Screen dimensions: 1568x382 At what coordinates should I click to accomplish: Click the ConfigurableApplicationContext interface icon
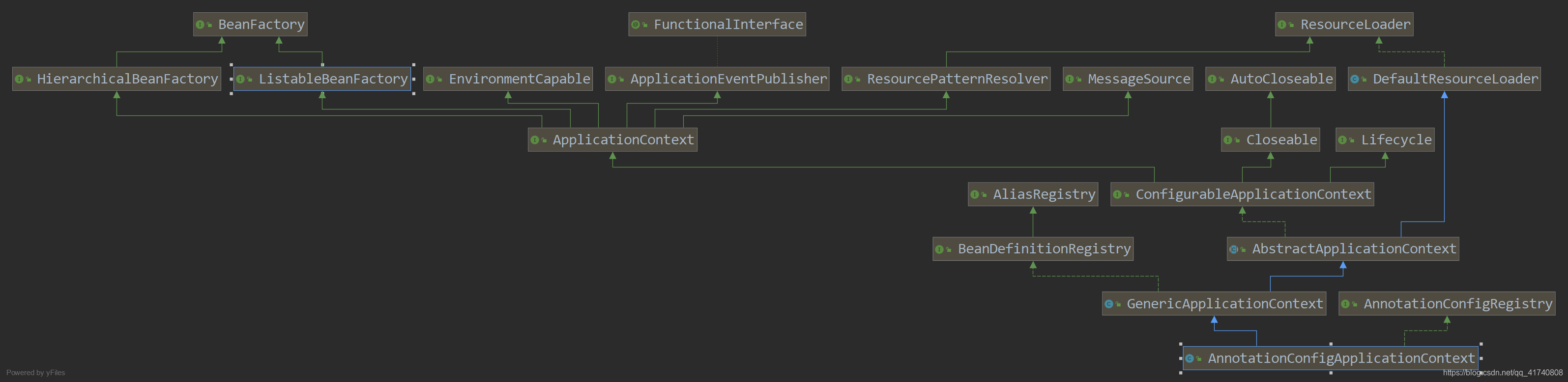[1118, 194]
